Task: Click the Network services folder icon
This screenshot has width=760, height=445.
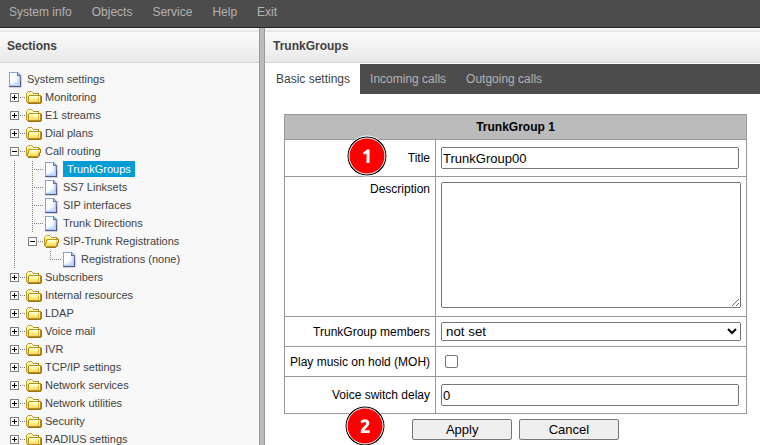Action: [34, 385]
